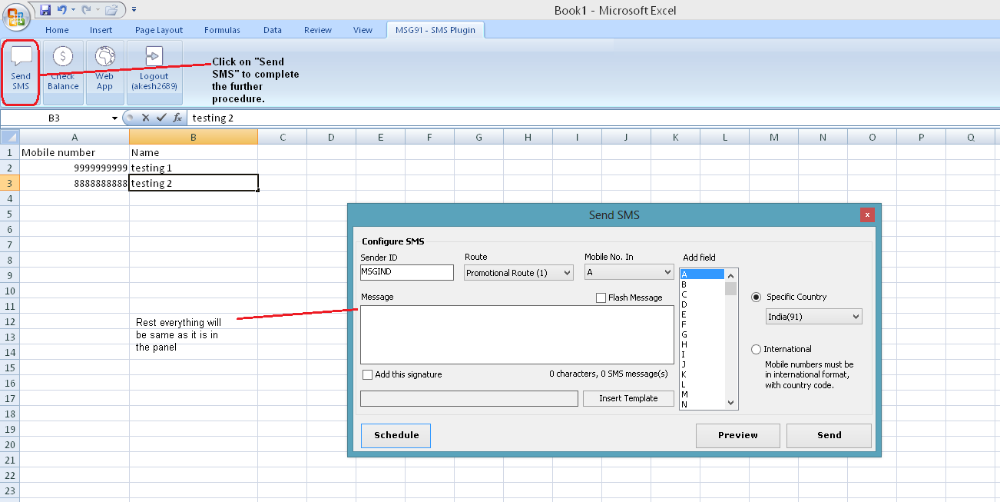Select the International radio button
The height and width of the screenshot is (502, 1000).
tap(756, 349)
